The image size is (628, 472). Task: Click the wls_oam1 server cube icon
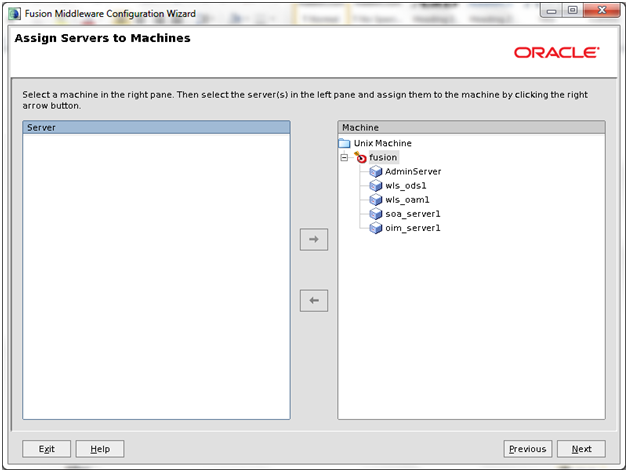pos(375,200)
